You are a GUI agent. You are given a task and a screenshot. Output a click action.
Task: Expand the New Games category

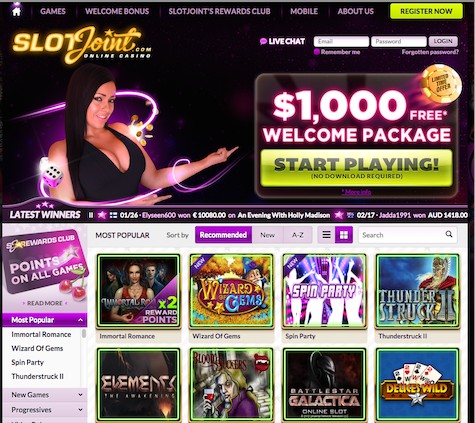tap(80, 395)
